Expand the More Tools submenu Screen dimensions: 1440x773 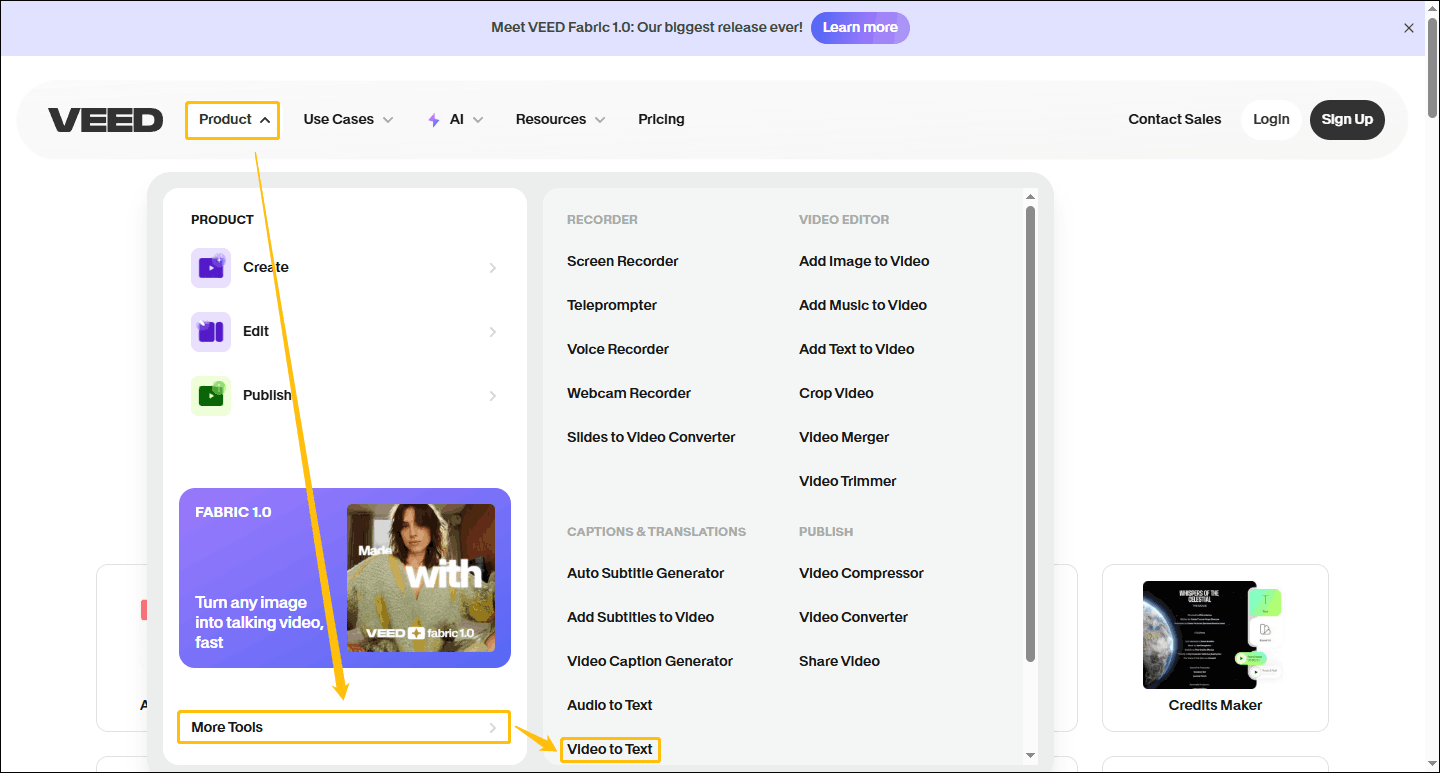click(x=344, y=727)
